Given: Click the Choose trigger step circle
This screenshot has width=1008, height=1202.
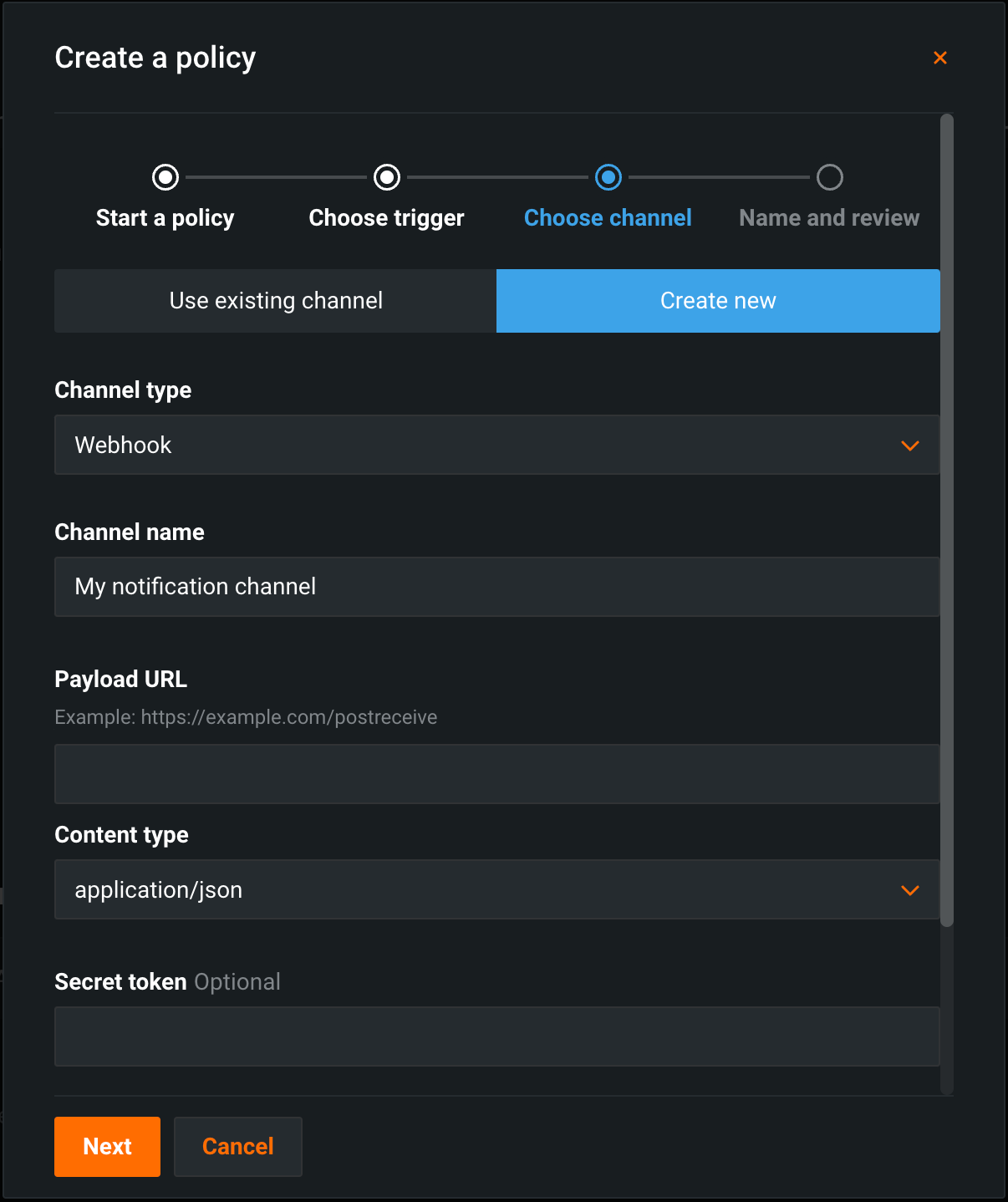Looking at the screenshot, I should point(387,177).
